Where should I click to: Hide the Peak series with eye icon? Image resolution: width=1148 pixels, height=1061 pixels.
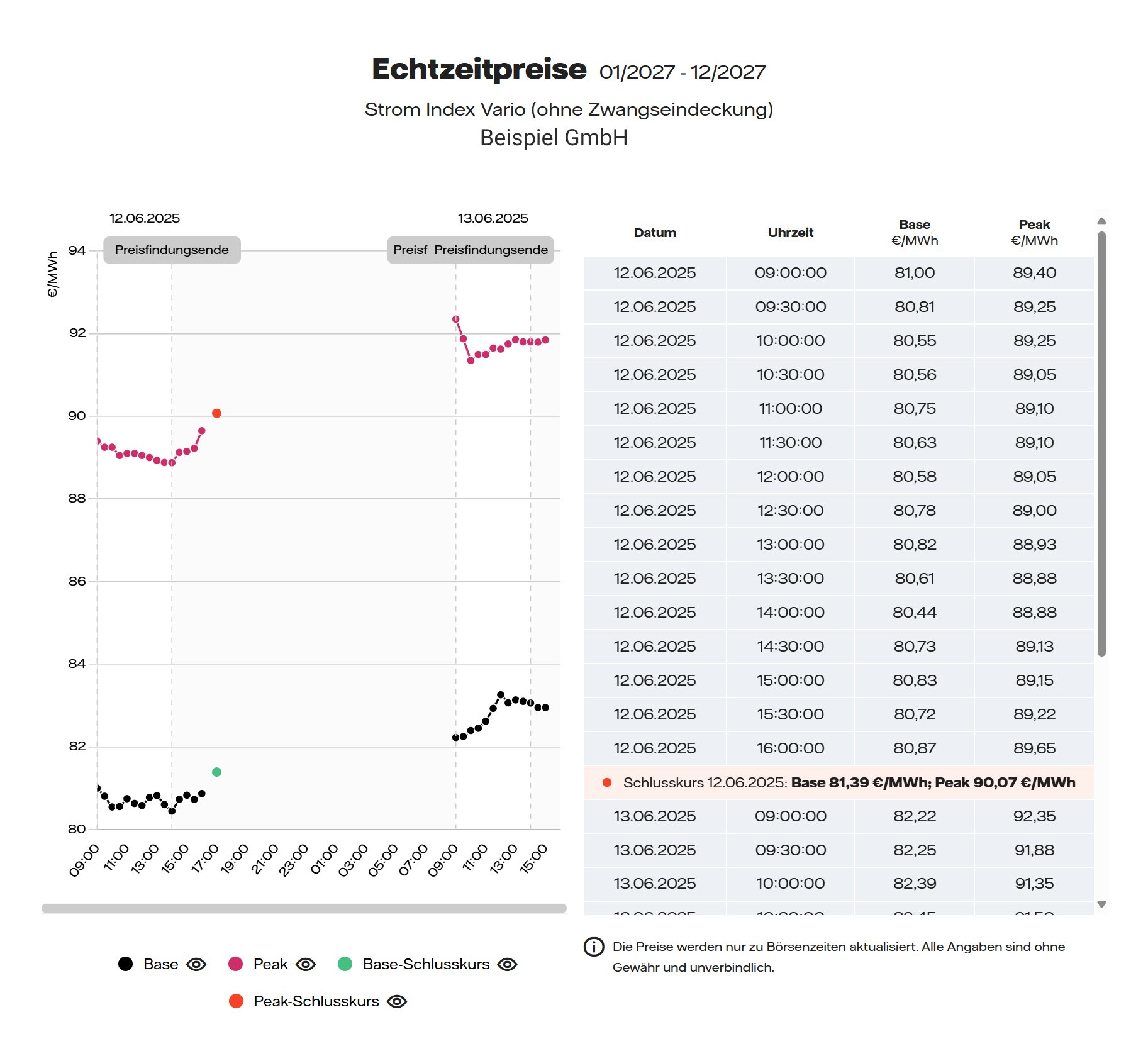pyautogui.click(x=306, y=964)
